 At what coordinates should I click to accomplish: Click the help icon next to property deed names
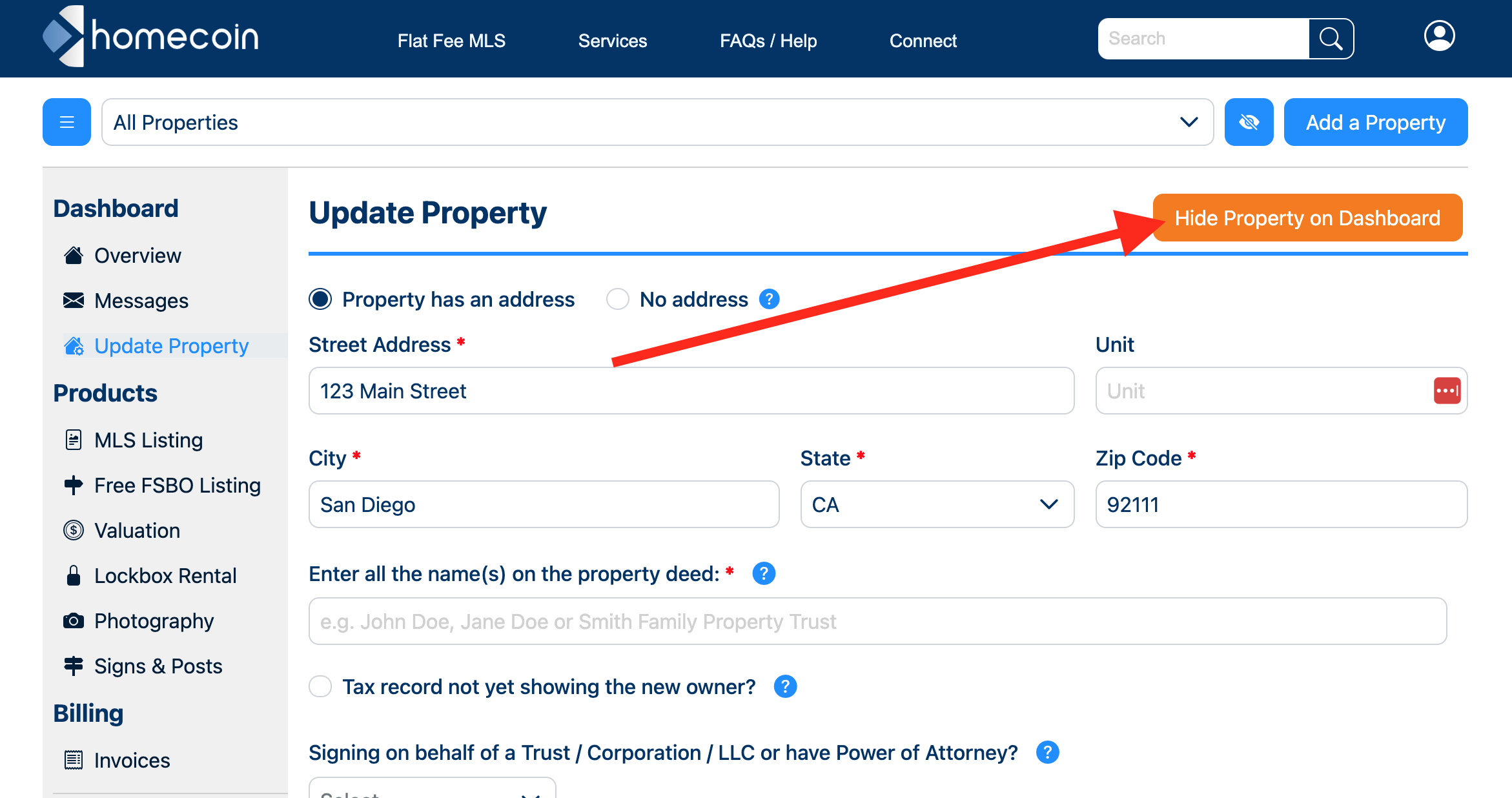point(764,573)
